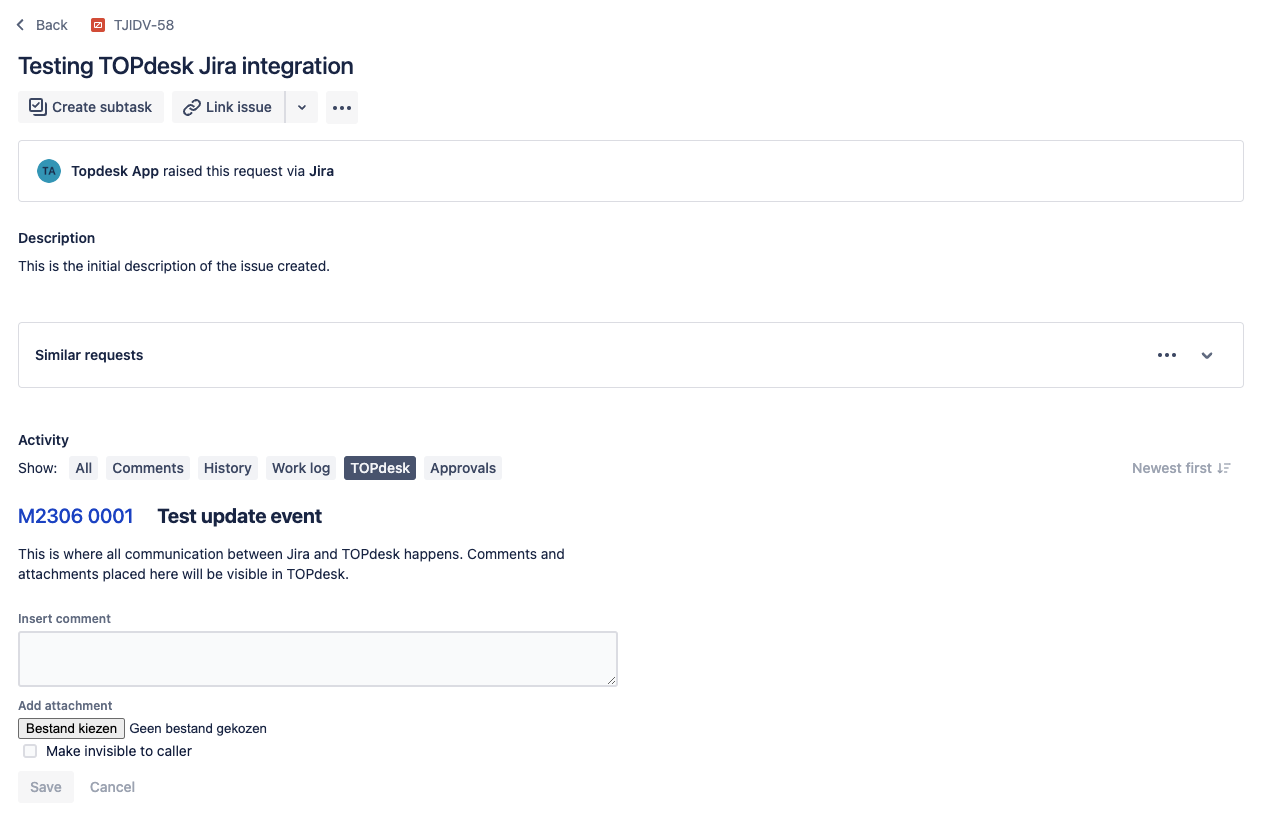Image resolution: width=1273 pixels, height=827 pixels.
Task: Expand the Similar requests panel chevron
Action: (1207, 355)
